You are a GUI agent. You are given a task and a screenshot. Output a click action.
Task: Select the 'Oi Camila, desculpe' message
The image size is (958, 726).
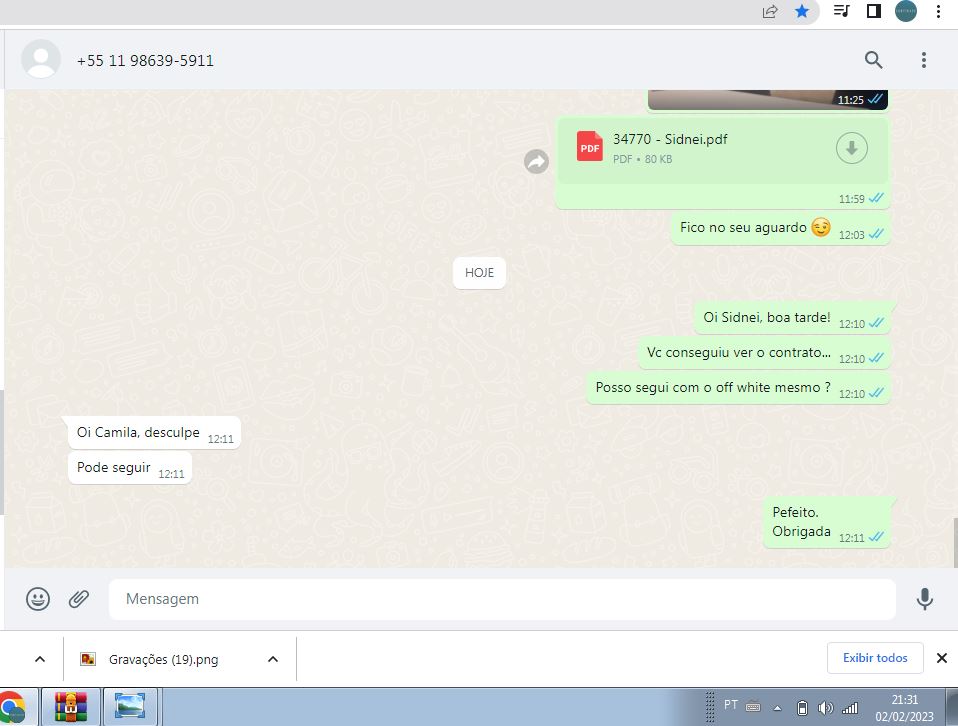154,433
